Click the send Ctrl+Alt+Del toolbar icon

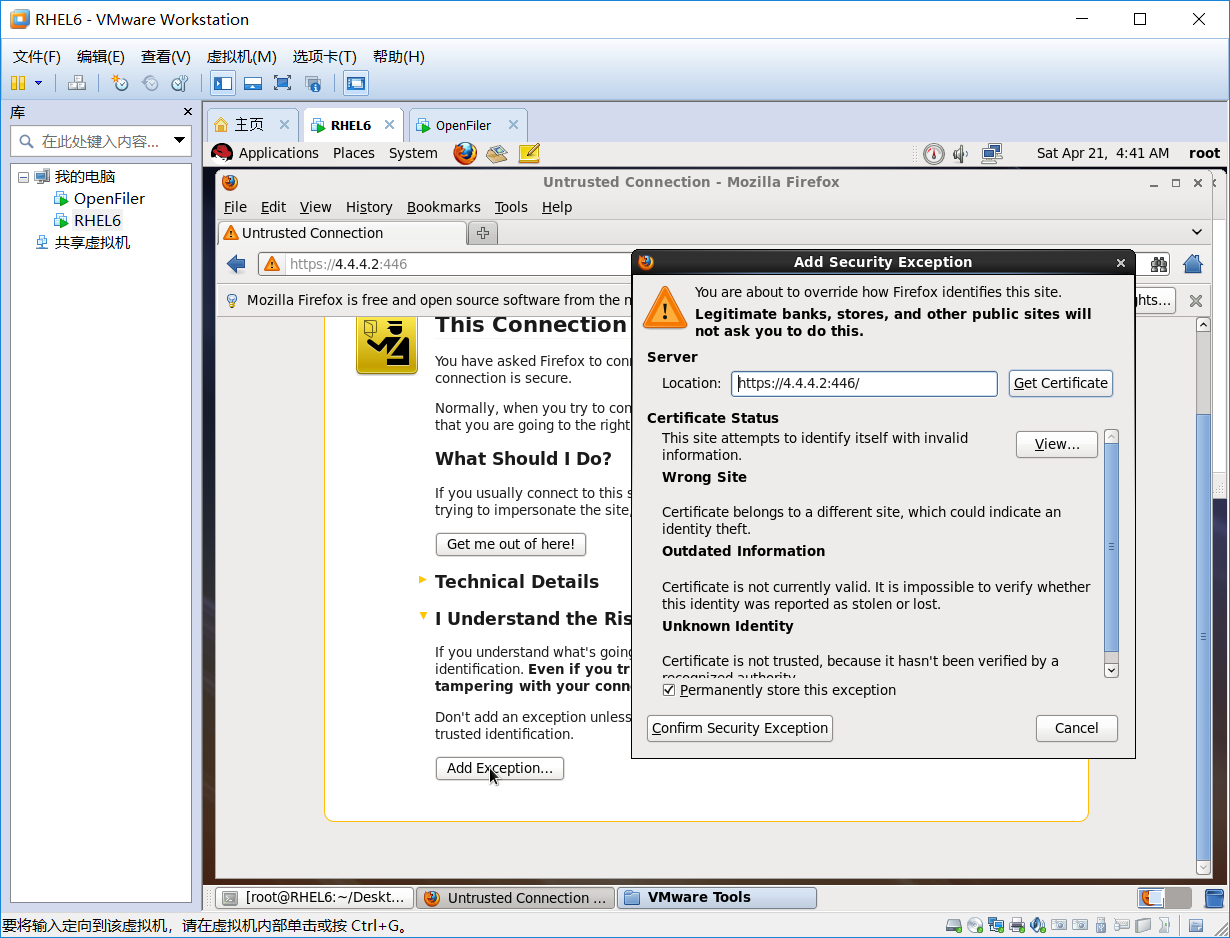pyautogui.click(x=77, y=83)
